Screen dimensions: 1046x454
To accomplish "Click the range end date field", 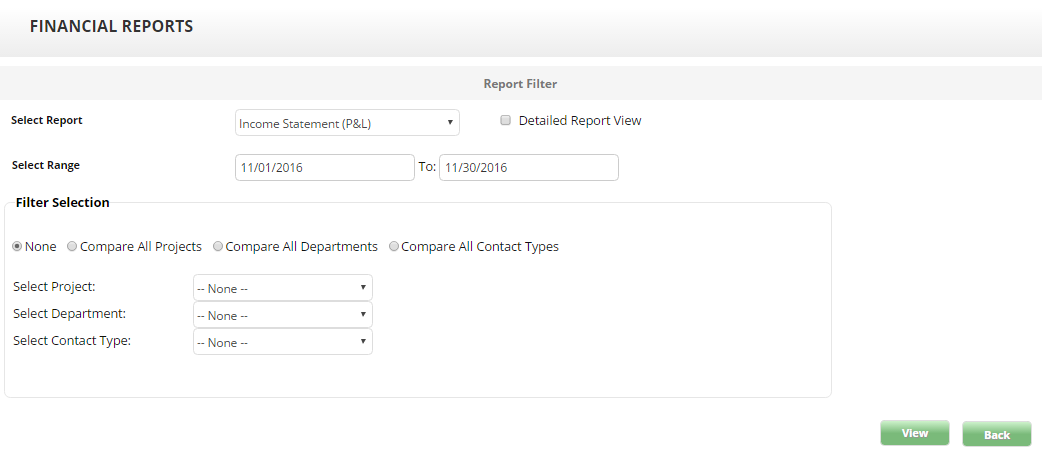I will [528, 168].
